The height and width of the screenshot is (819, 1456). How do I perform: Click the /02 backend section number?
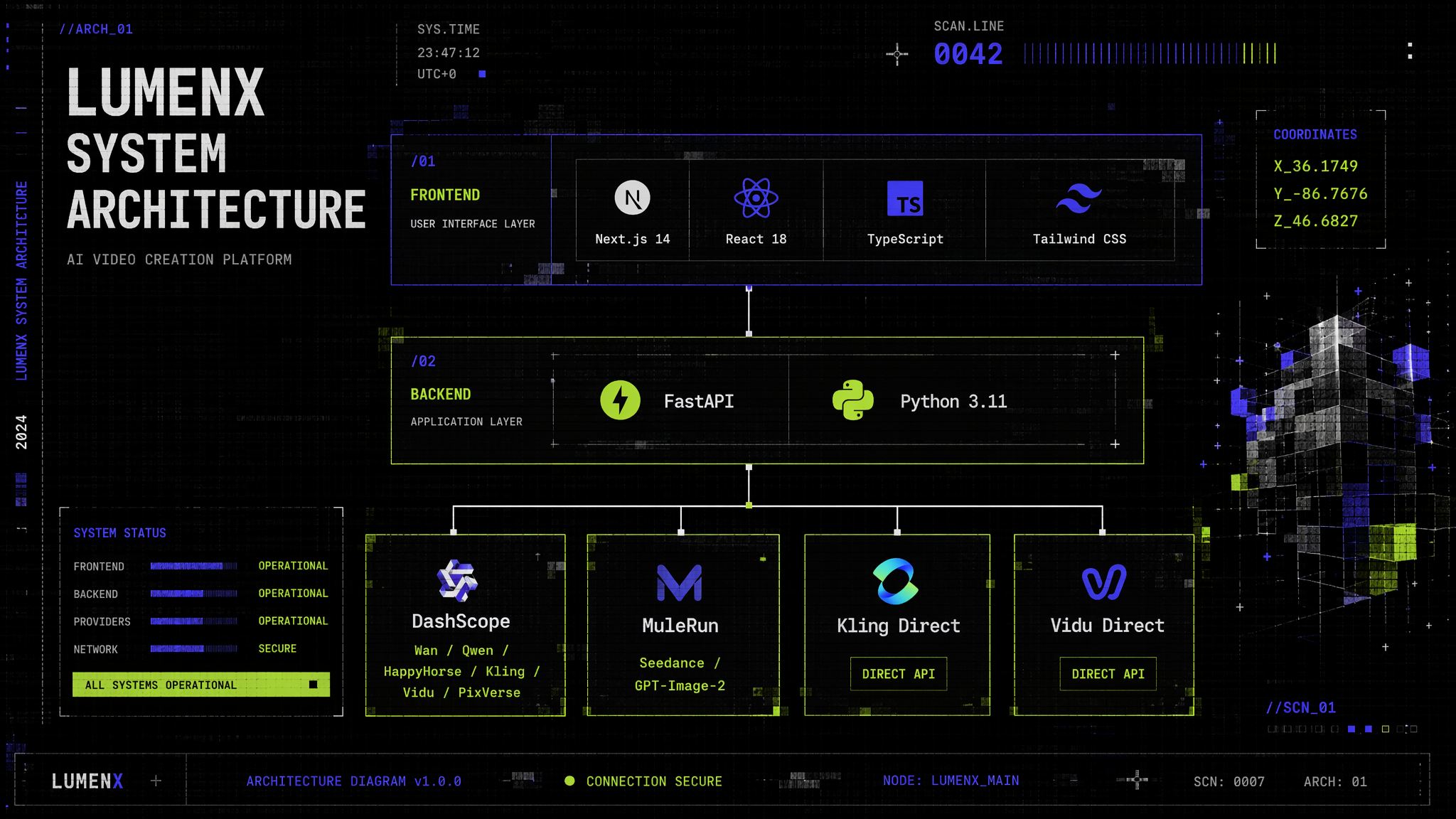coord(423,361)
